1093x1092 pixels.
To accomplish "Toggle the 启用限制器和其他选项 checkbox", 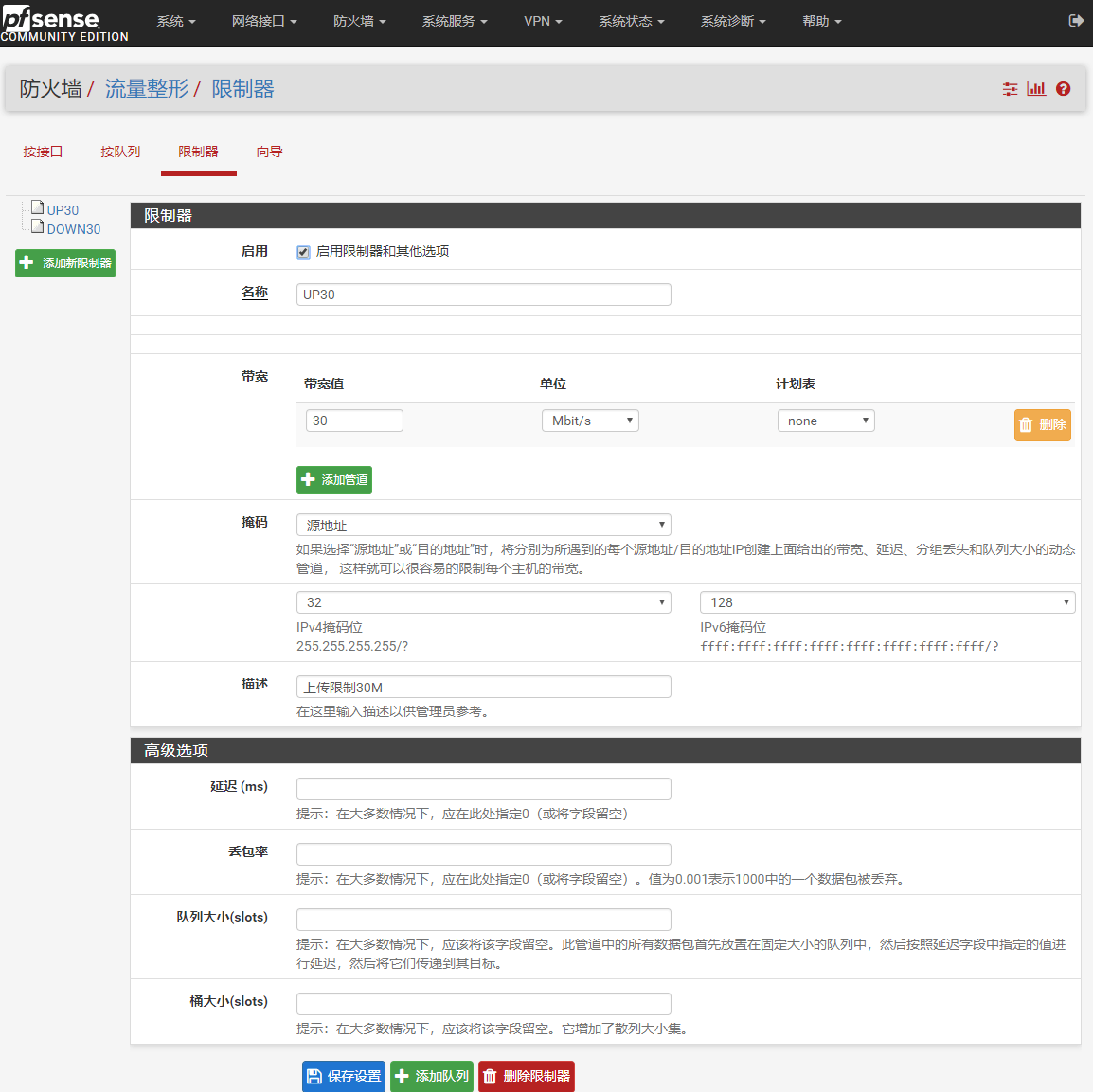I will 303,252.
